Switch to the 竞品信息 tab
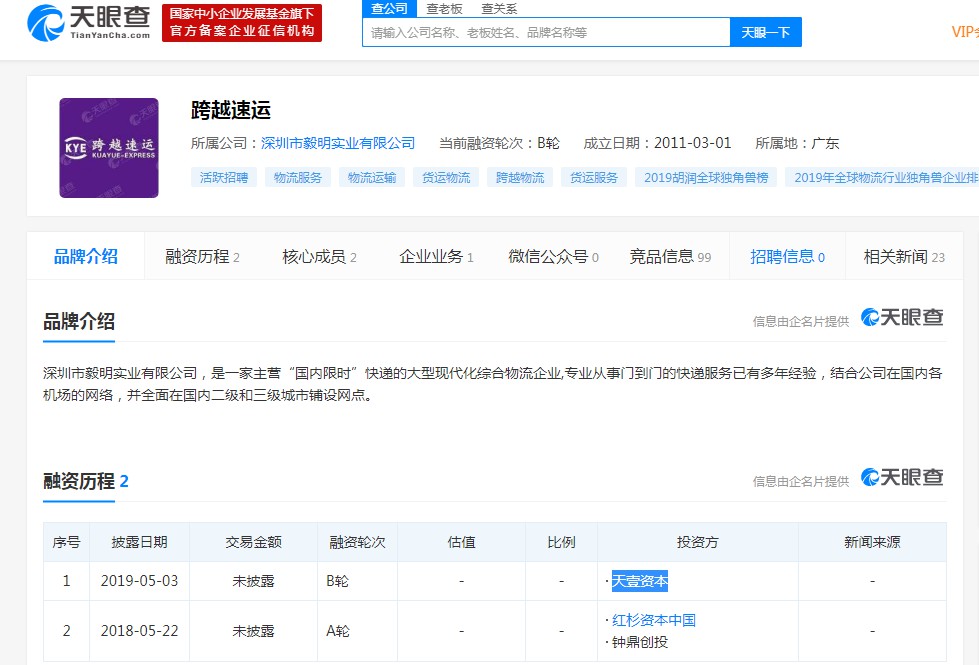979x665 pixels. coord(670,257)
